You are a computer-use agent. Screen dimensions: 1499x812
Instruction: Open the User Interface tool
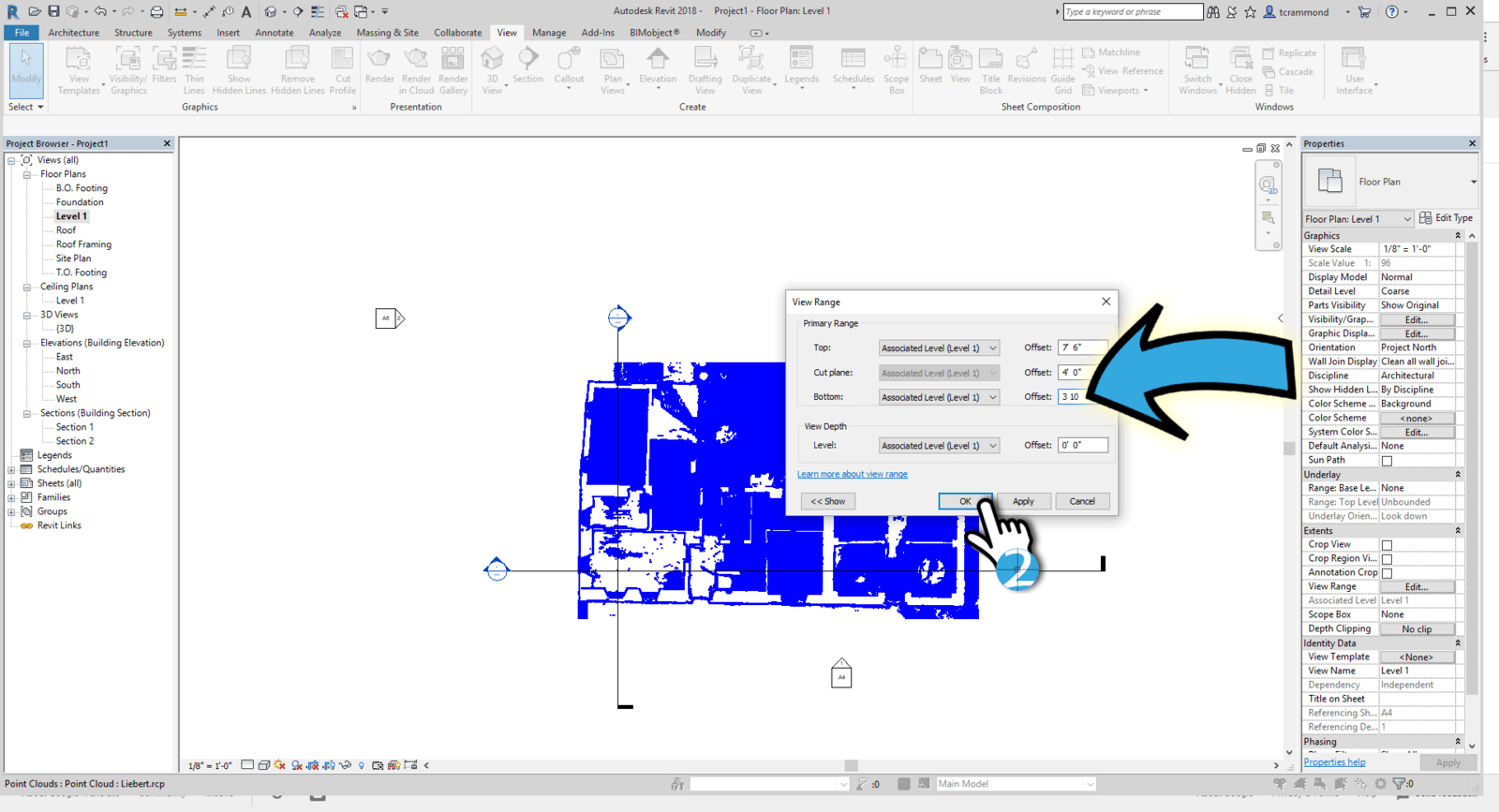point(1355,70)
